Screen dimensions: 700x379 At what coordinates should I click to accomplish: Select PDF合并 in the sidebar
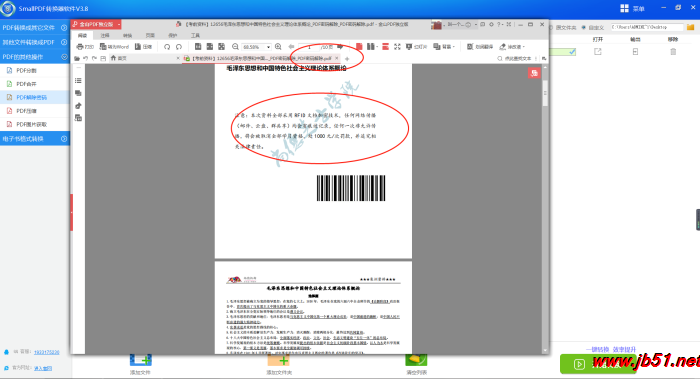27,84
